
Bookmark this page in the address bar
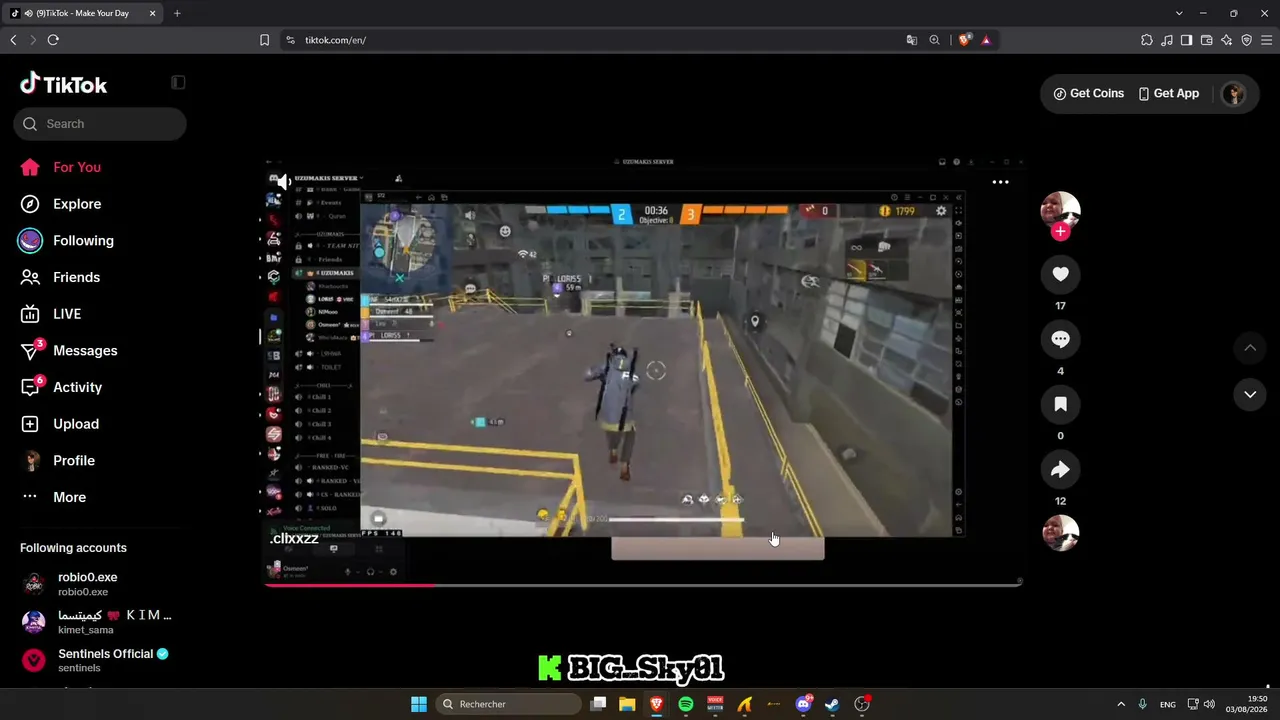coord(264,40)
